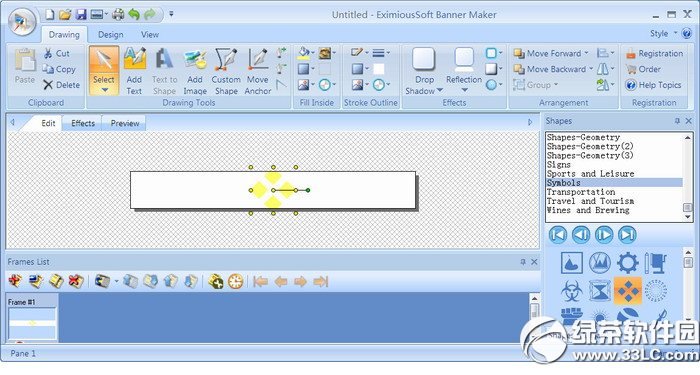Select Travel and Tourism category
The image size is (700, 375).
point(590,201)
